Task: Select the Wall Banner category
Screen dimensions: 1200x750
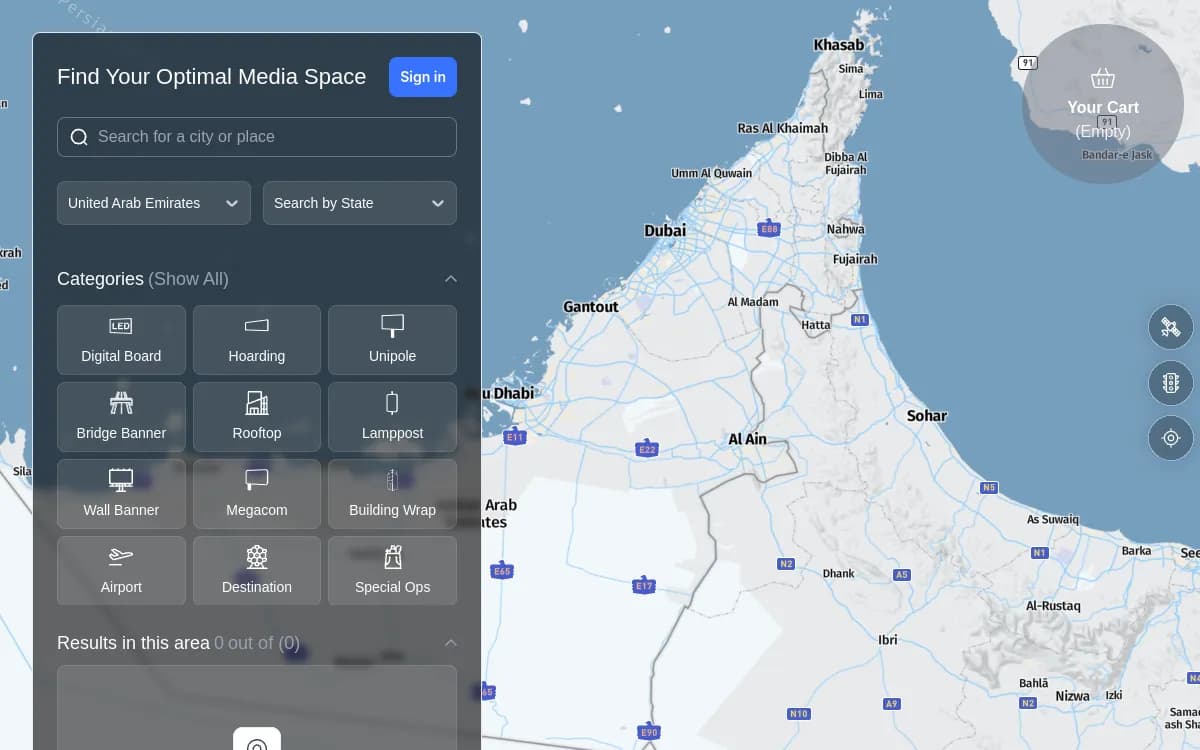Action: (121, 494)
